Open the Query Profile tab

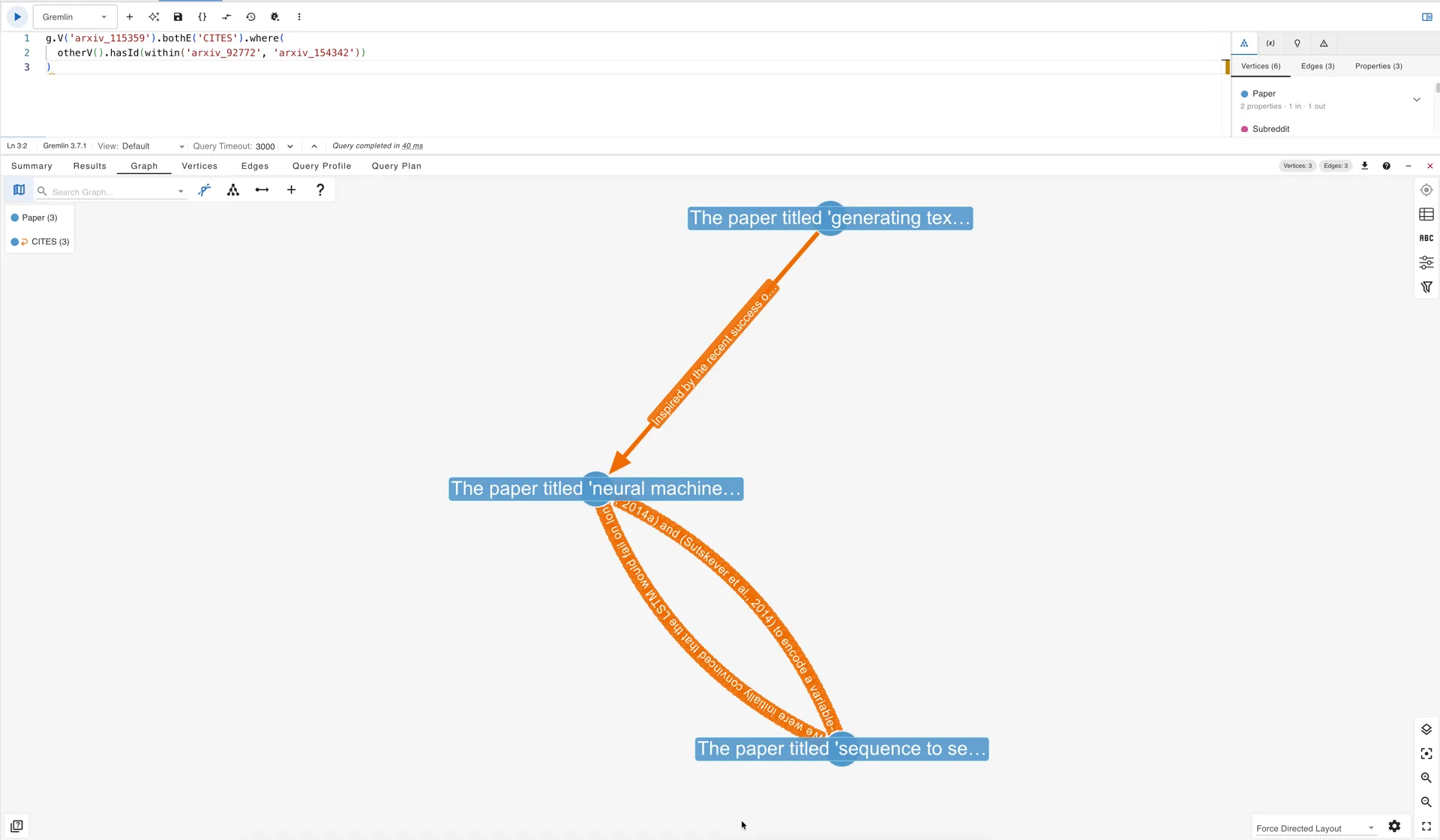pyautogui.click(x=322, y=166)
